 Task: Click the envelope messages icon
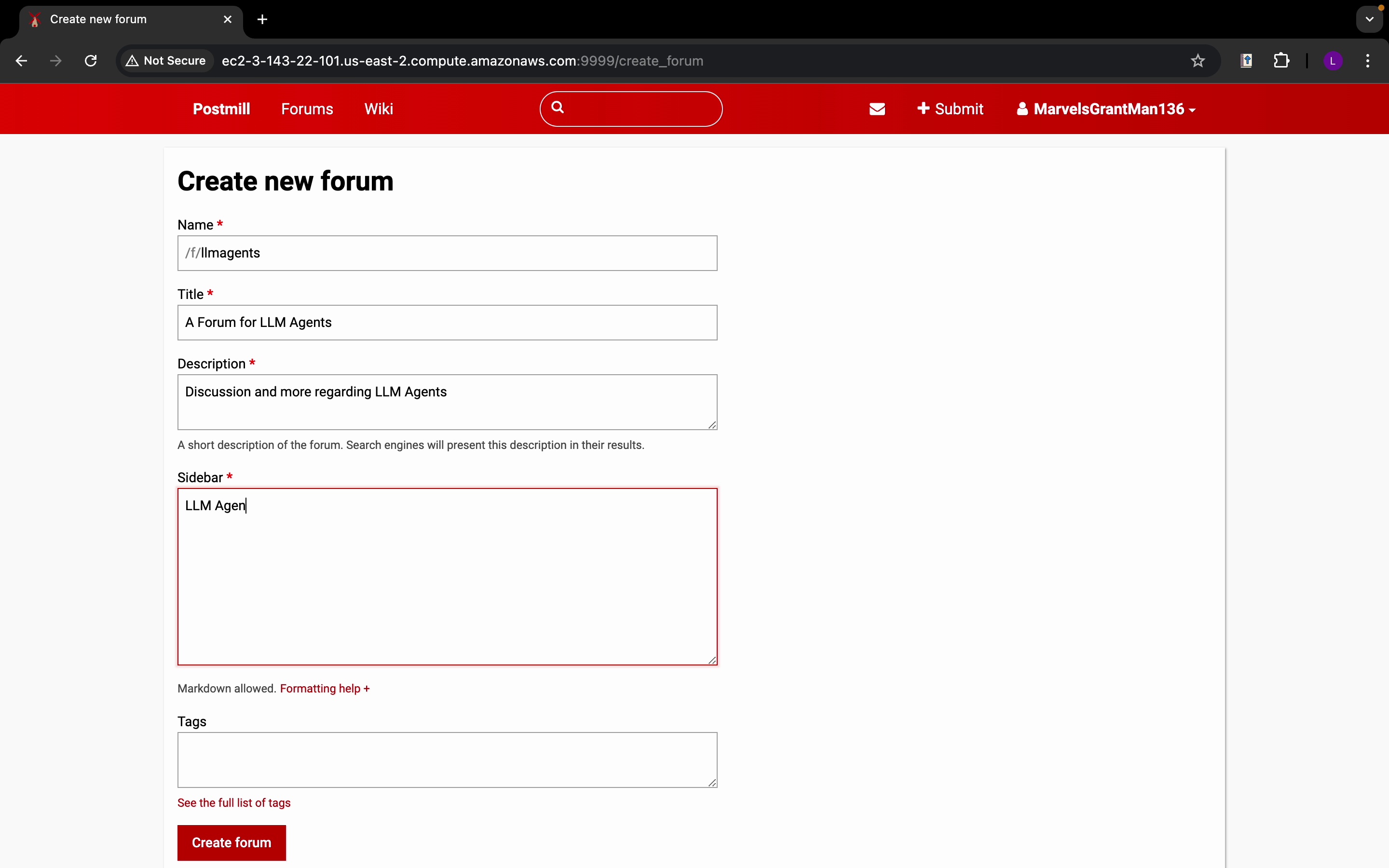(x=877, y=109)
